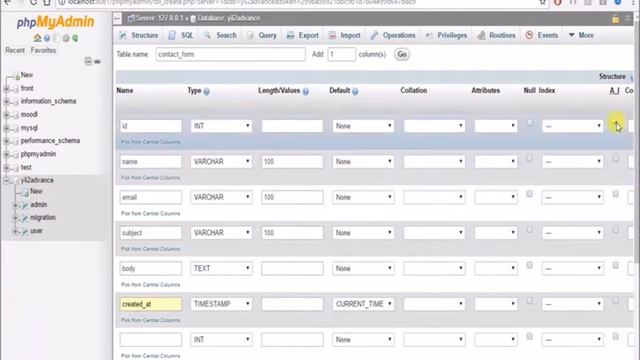Image resolution: width=640 pixels, height=360 pixels.
Task: Select the information_schema database
Action: (x=48, y=101)
